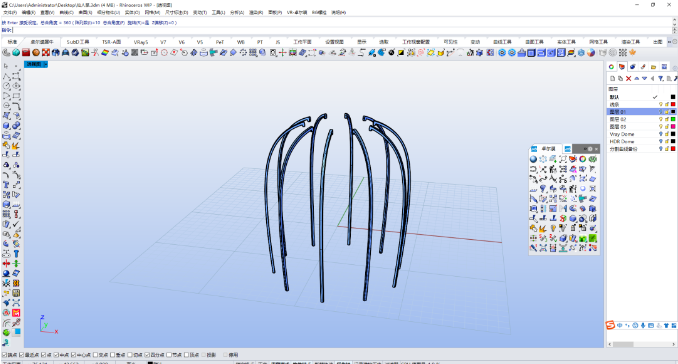Click the red box icon in top toolbar

click(26, 52)
